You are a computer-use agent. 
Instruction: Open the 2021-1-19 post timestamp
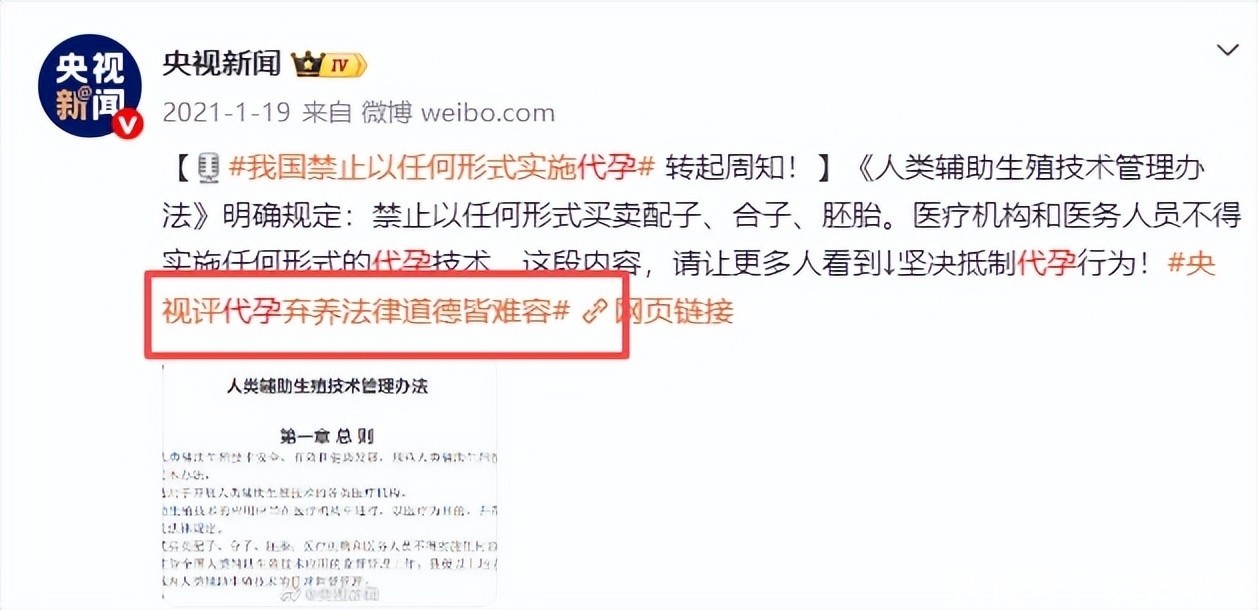point(226,113)
